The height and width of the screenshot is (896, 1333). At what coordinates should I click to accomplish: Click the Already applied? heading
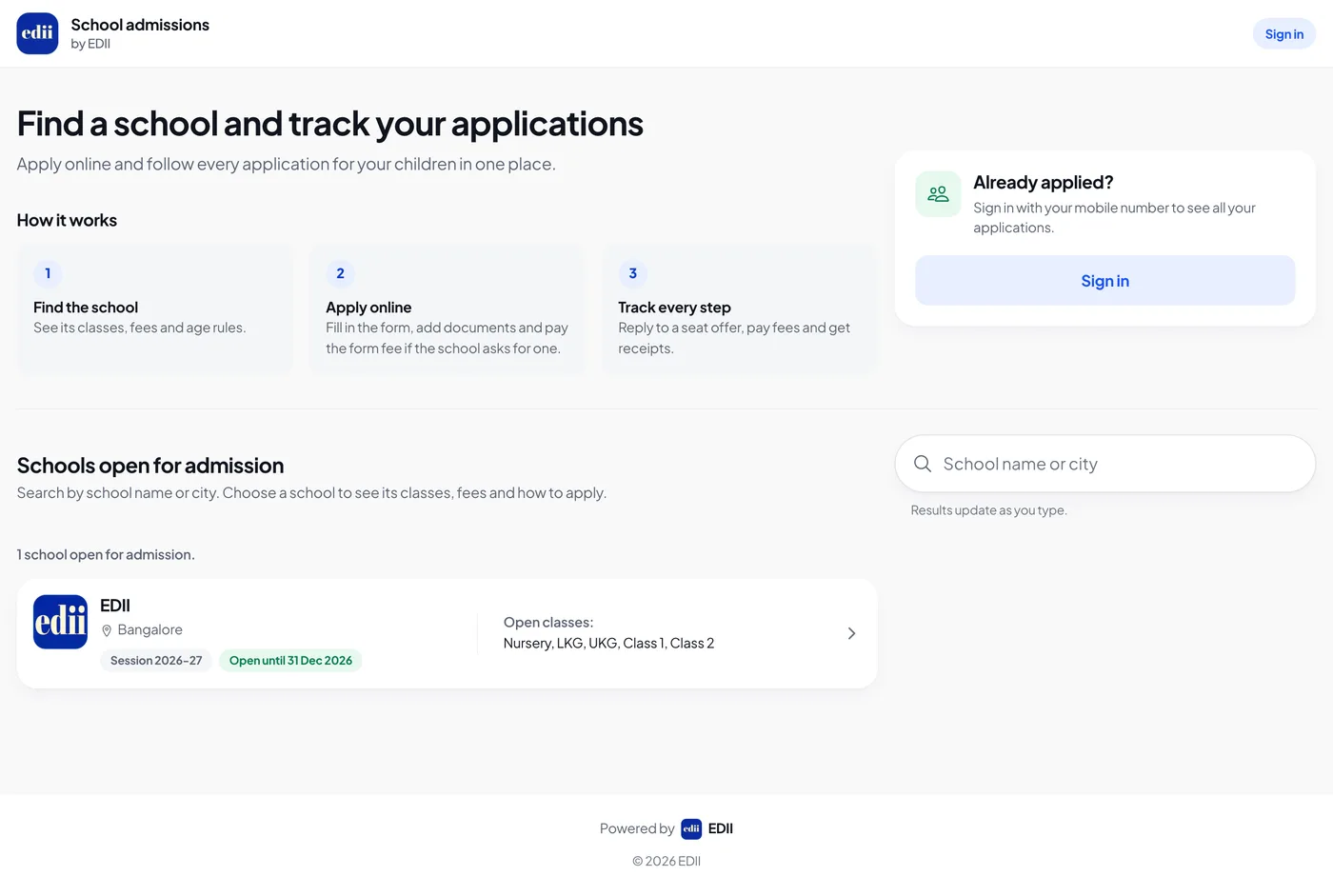coord(1043,182)
